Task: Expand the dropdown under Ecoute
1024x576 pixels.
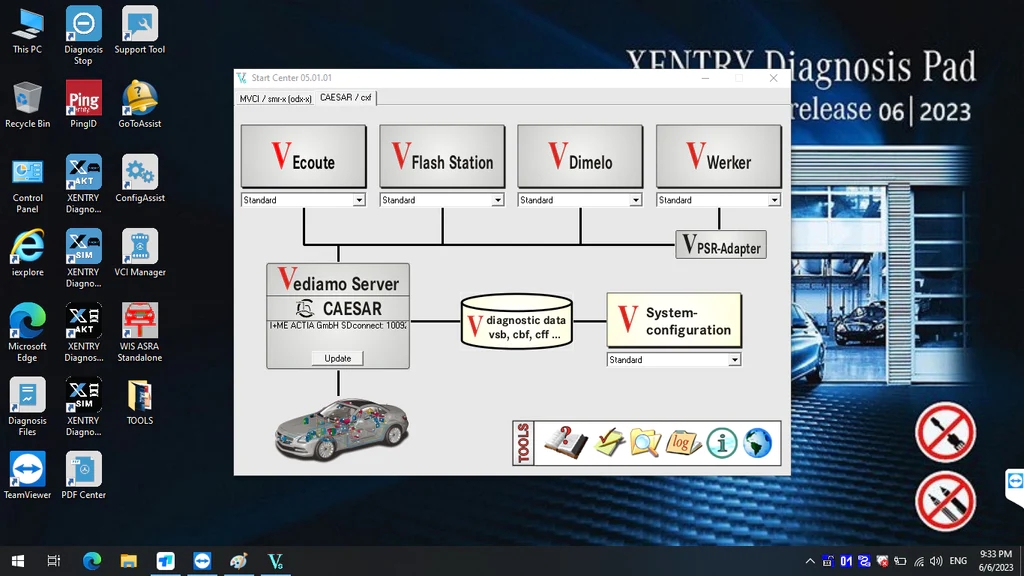Action: tap(359, 200)
